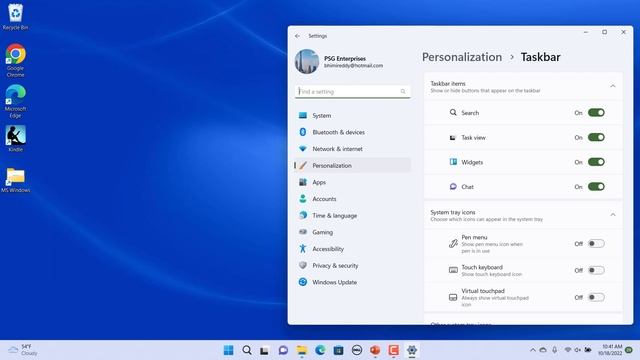
Task: Turn off the Task view toggle
Action: coord(596,137)
